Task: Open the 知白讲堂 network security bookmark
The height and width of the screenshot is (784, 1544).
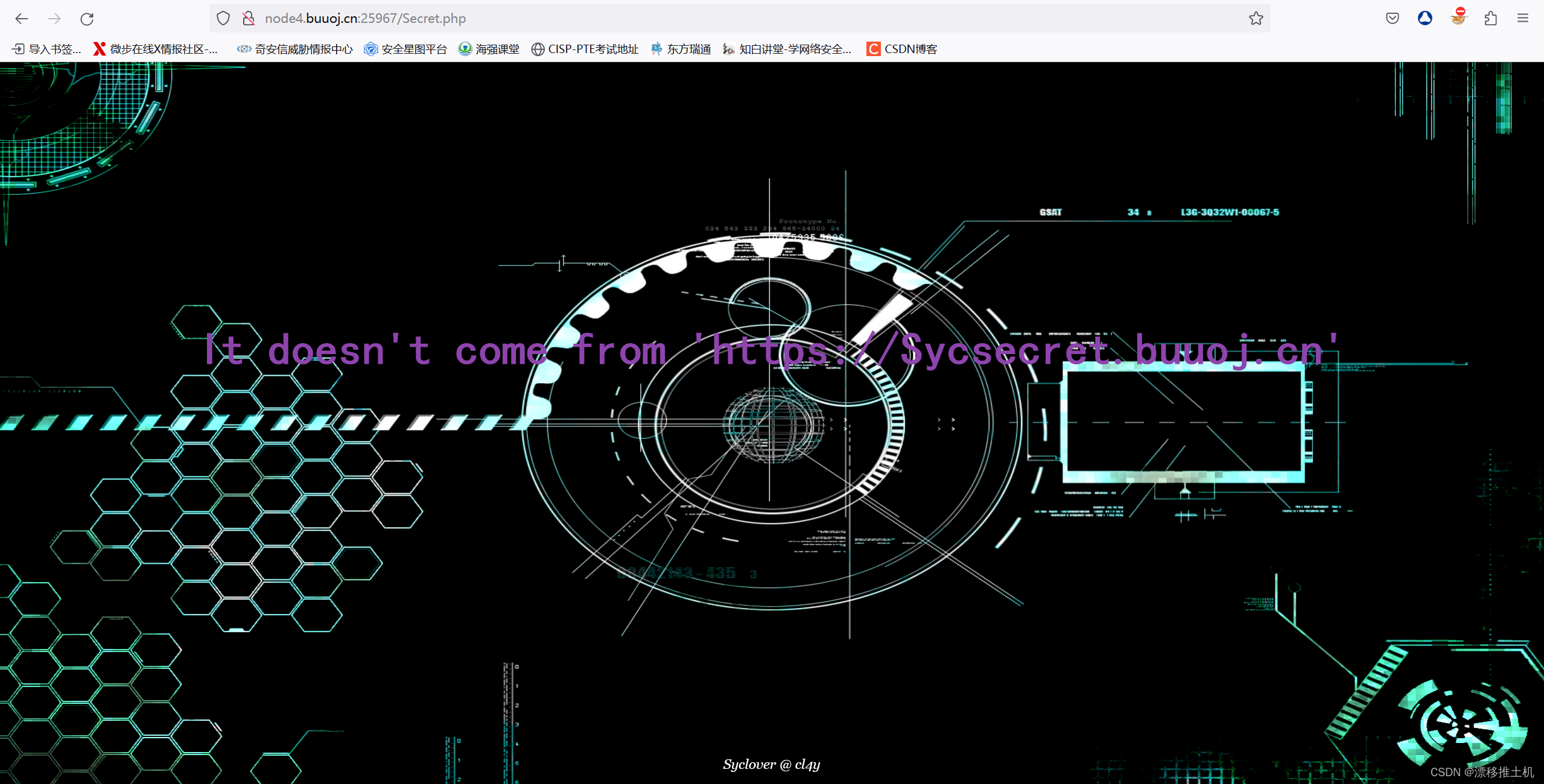Action: point(787,49)
